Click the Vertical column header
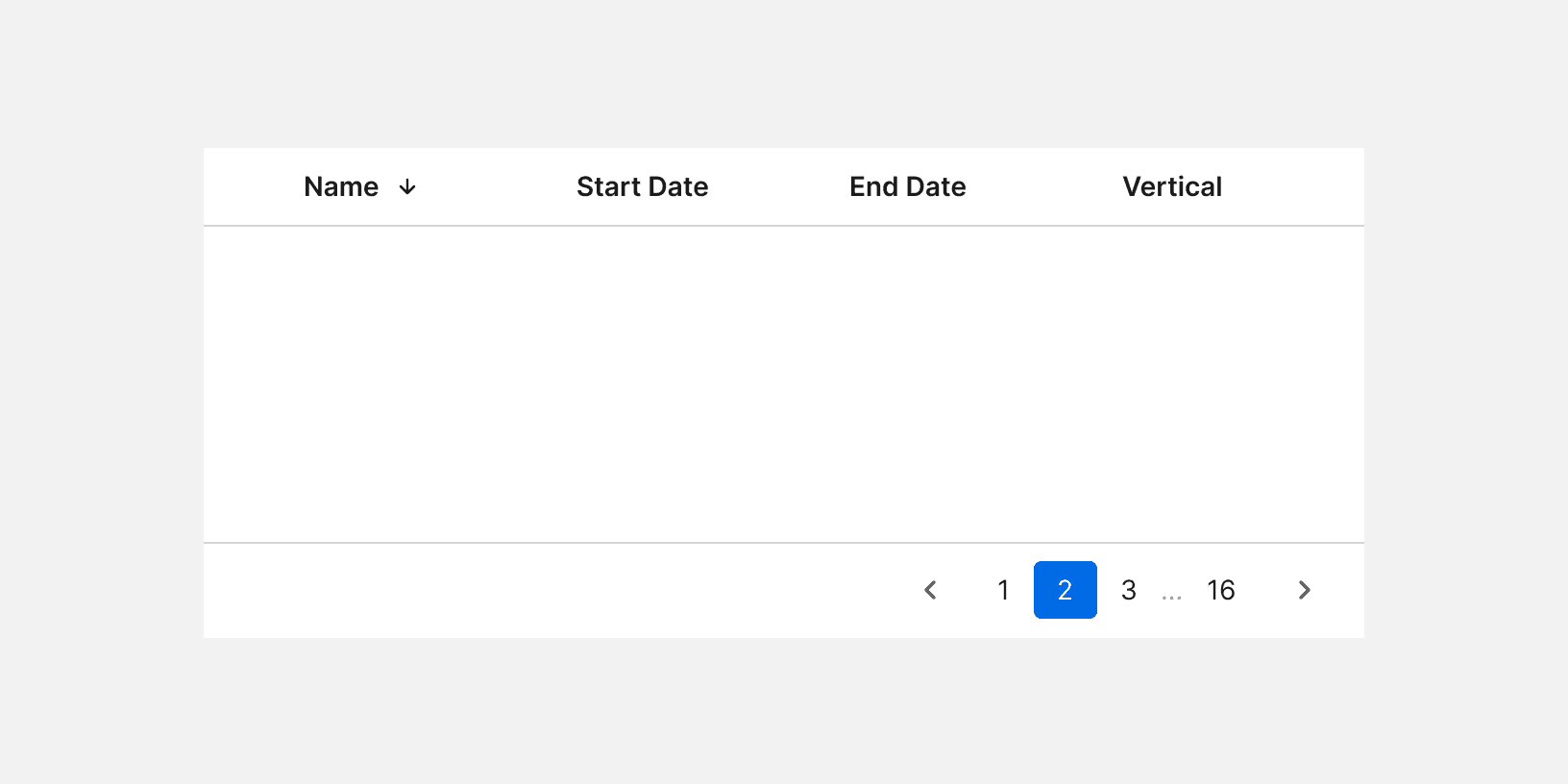This screenshot has width=1568, height=784. pyautogui.click(x=1172, y=187)
